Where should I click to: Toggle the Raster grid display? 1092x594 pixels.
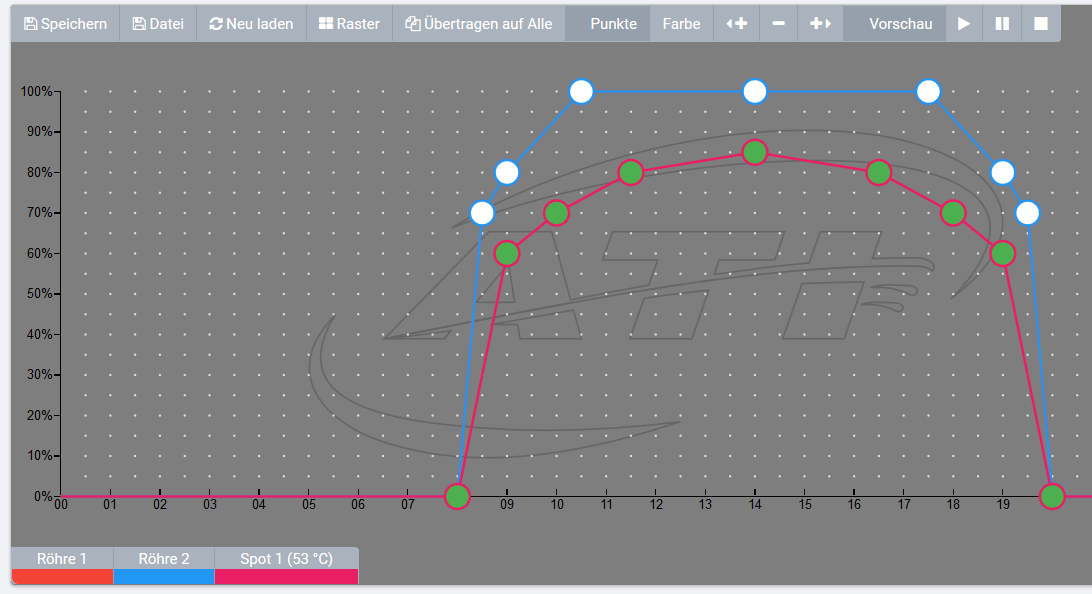[349, 23]
